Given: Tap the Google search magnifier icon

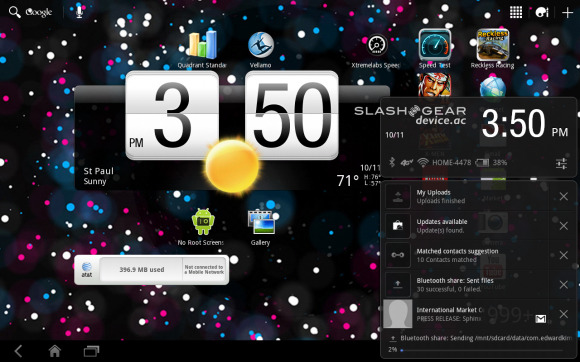Looking at the screenshot, I should (14, 12).
